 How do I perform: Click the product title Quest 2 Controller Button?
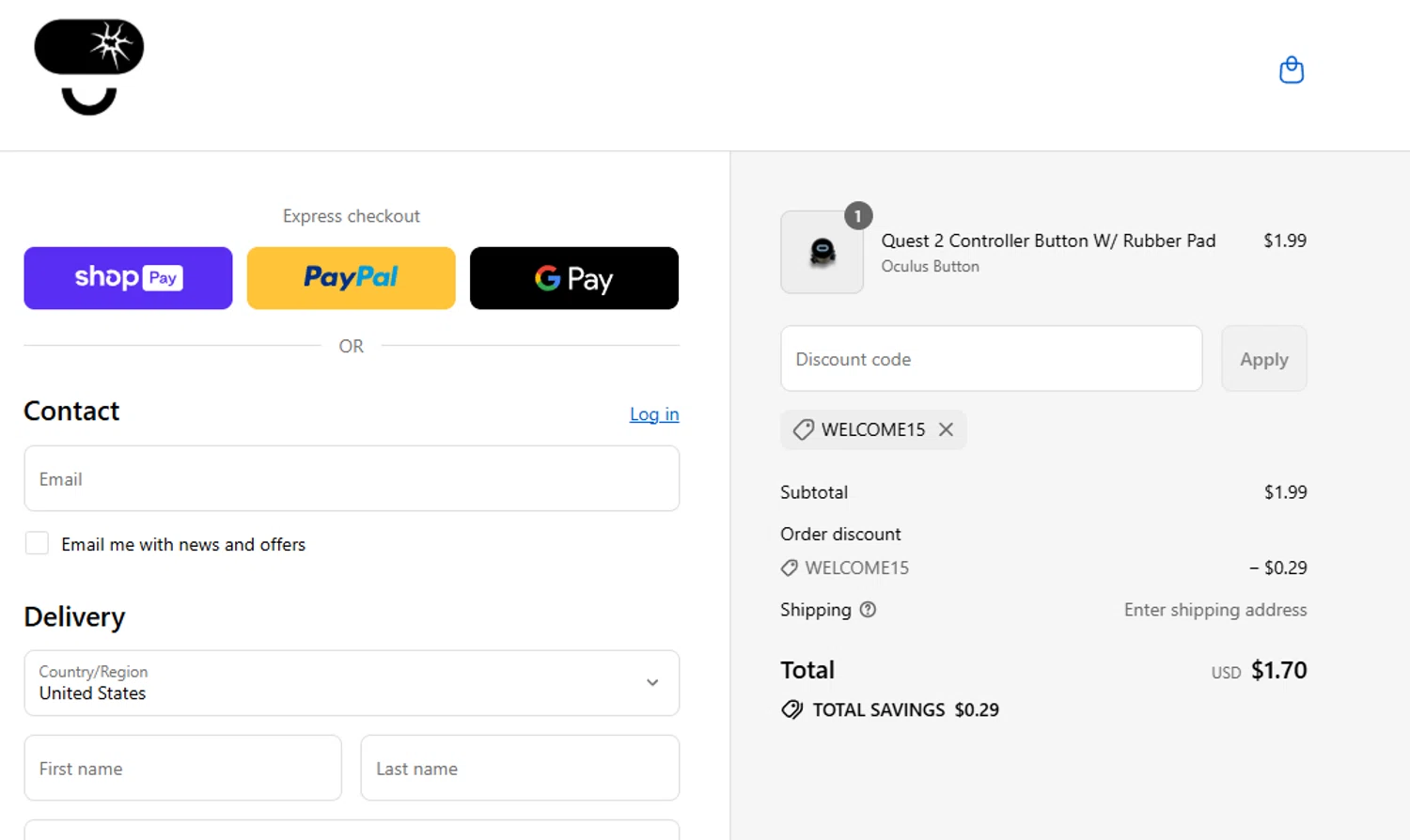point(1048,241)
